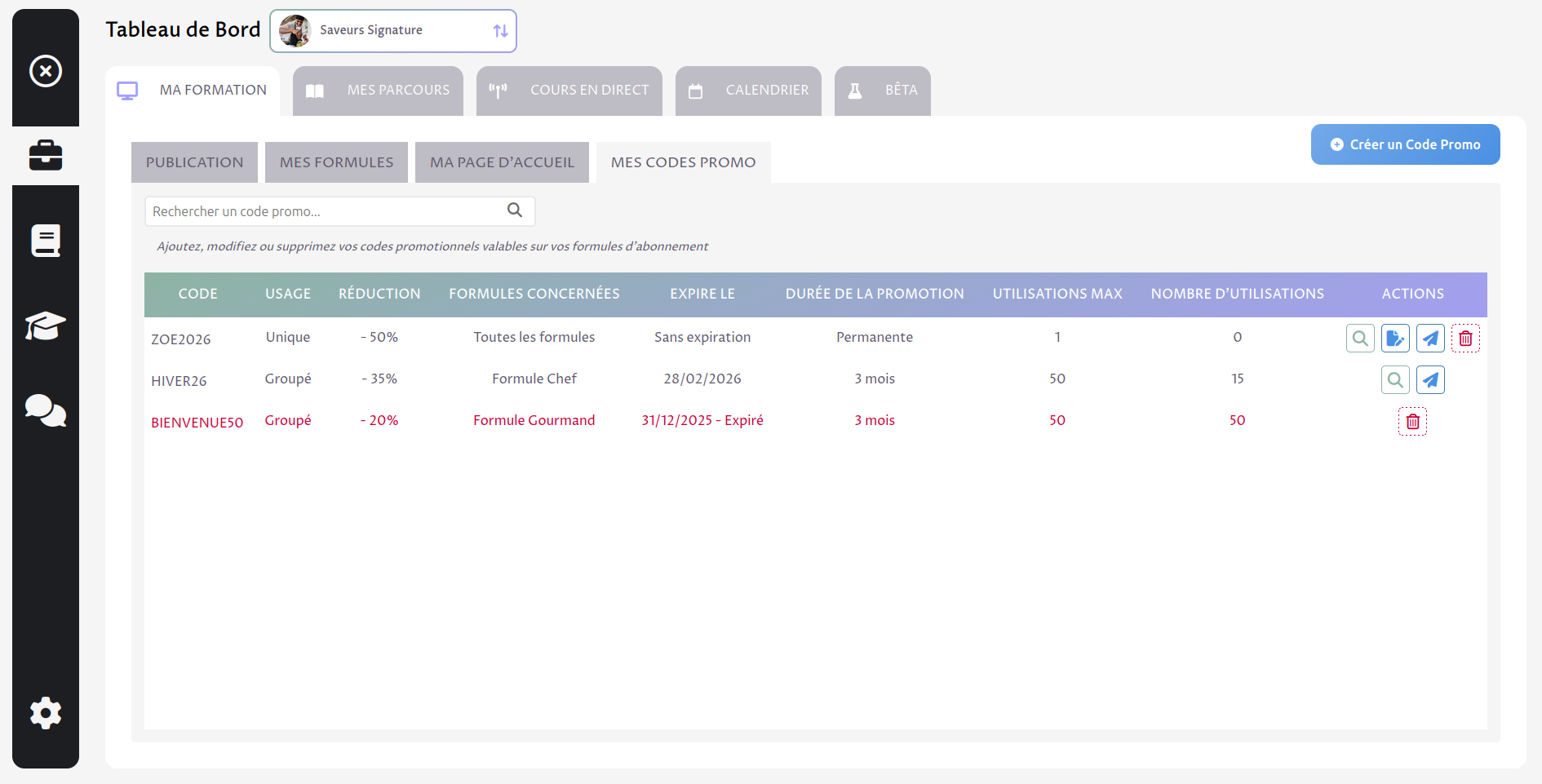Click the swap arrows on the Saveurs Signature selector
This screenshot has height=784, width=1542.
tap(499, 30)
